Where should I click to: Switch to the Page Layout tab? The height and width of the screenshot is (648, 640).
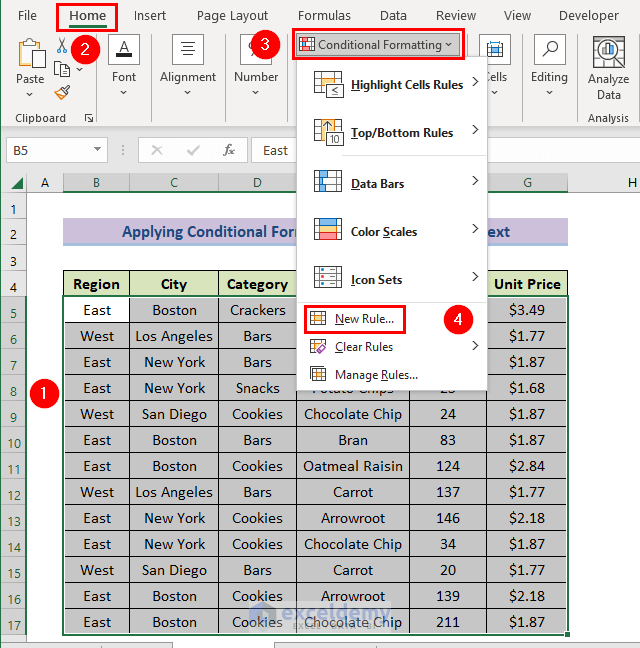(232, 16)
